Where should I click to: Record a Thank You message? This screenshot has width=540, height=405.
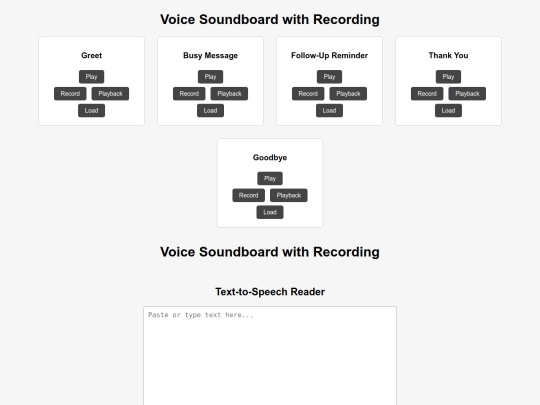427,94
